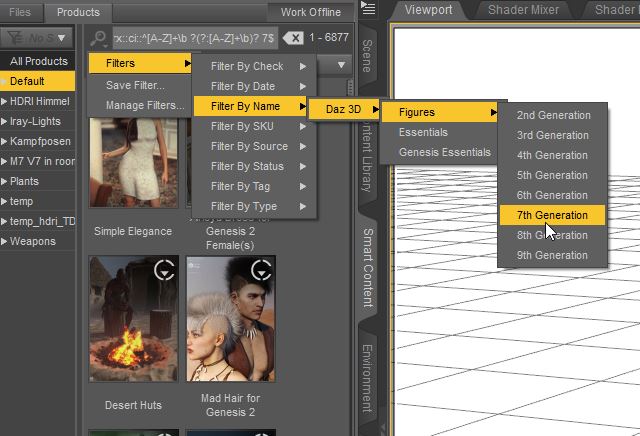
Task: Expand the Kampfposen category
Action: pyautogui.click(x=4, y=141)
